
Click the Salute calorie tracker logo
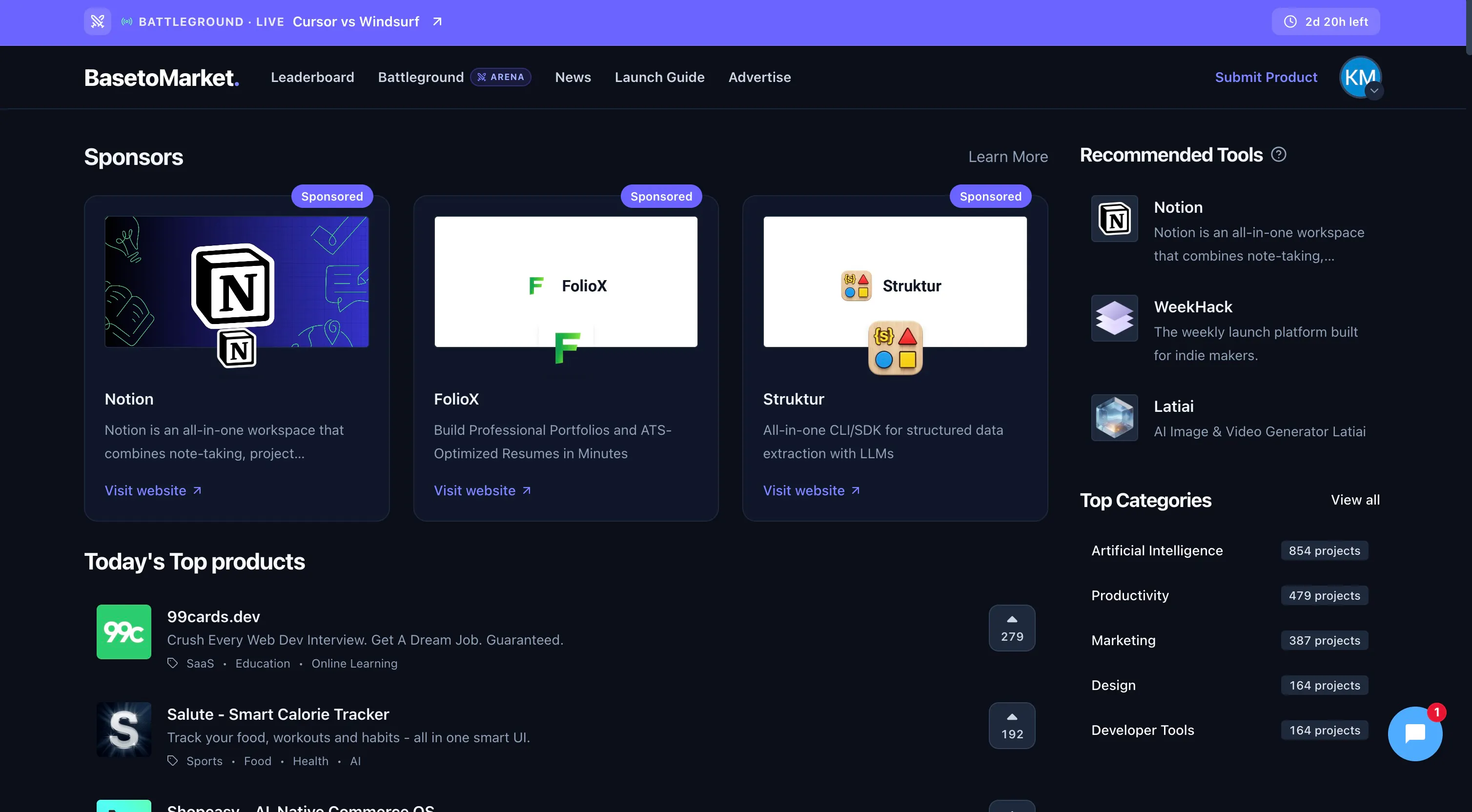click(x=124, y=730)
